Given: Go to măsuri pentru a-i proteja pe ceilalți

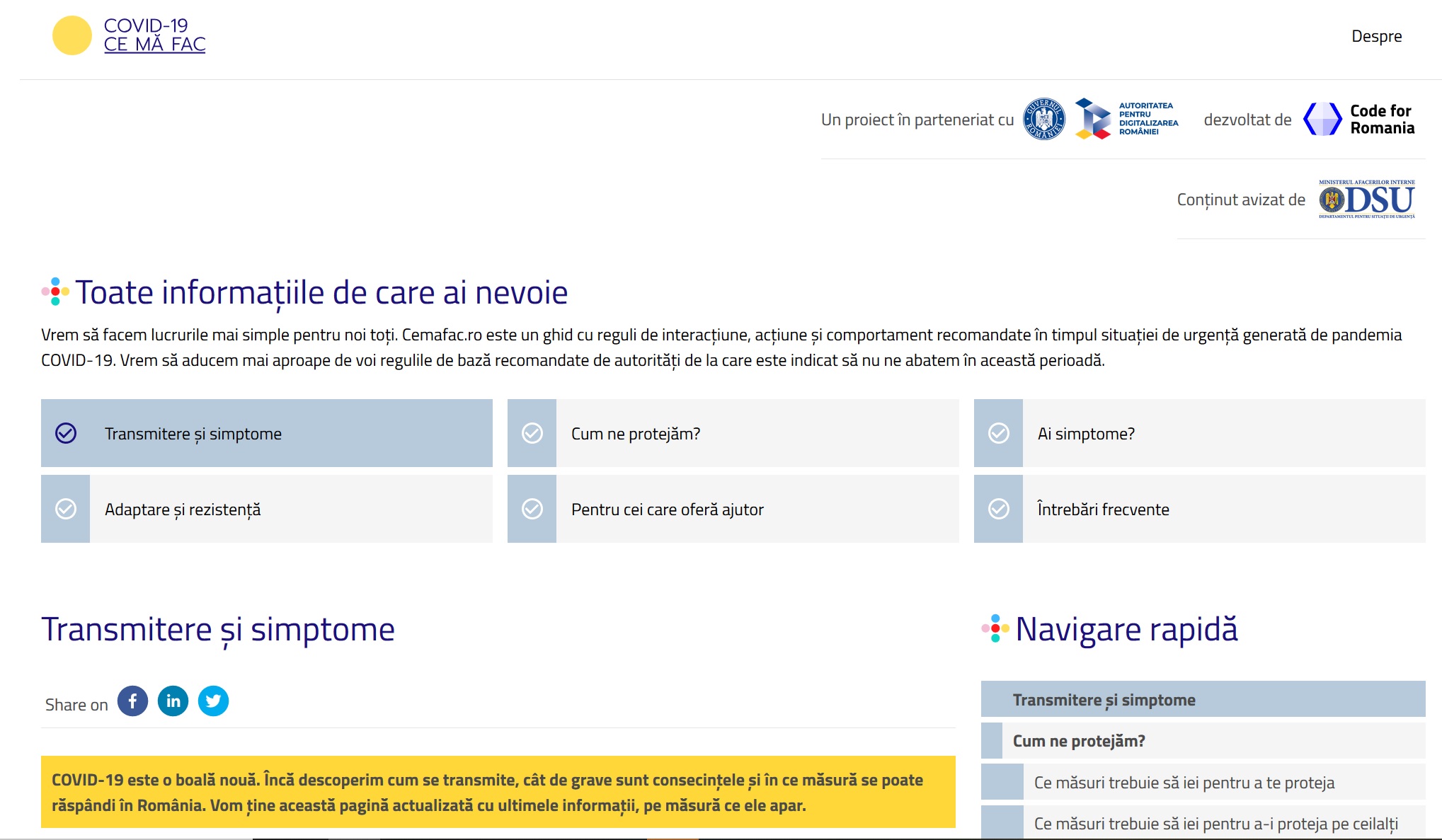Looking at the screenshot, I should coord(1203,823).
